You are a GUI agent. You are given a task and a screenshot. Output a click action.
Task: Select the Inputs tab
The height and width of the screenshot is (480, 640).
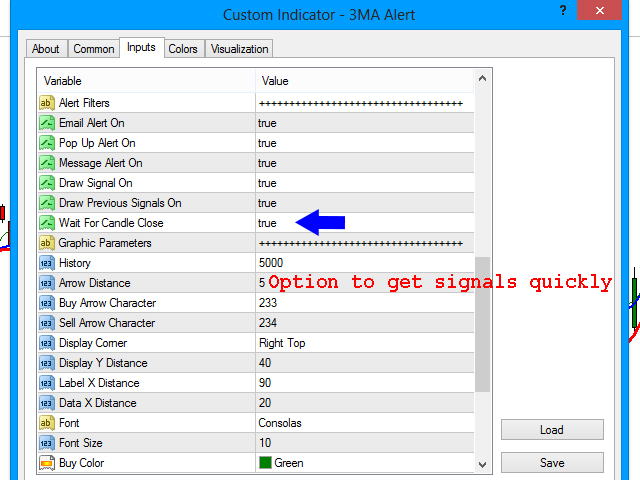pos(141,47)
